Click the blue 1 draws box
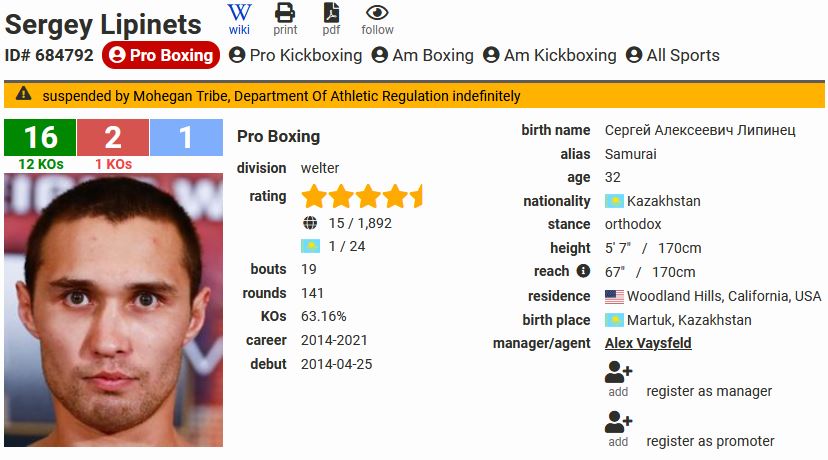828x460 pixels. pyautogui.click(x=186, y=138)
